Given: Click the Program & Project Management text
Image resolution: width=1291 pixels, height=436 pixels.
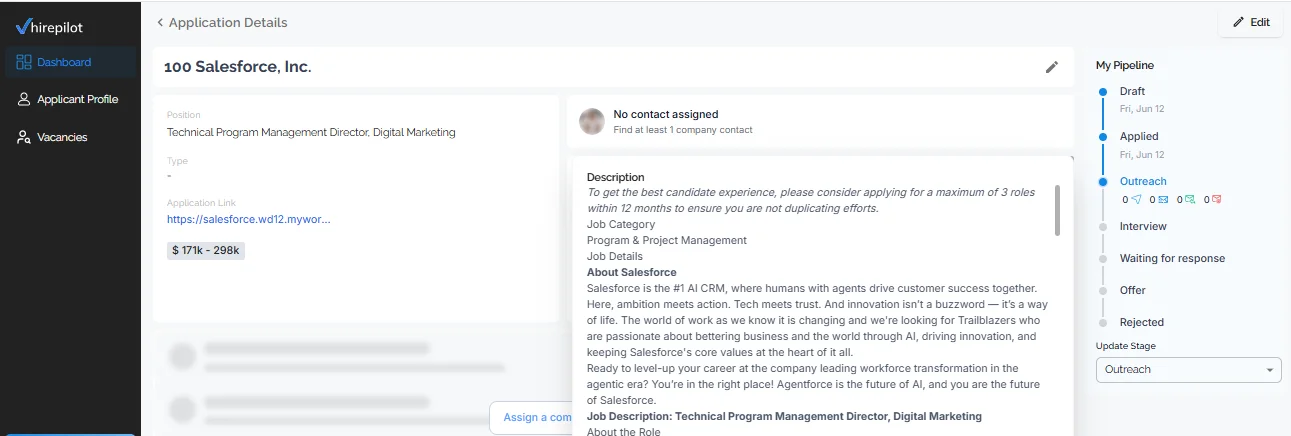Looking at the screenshot, I should tap(667, 240).
